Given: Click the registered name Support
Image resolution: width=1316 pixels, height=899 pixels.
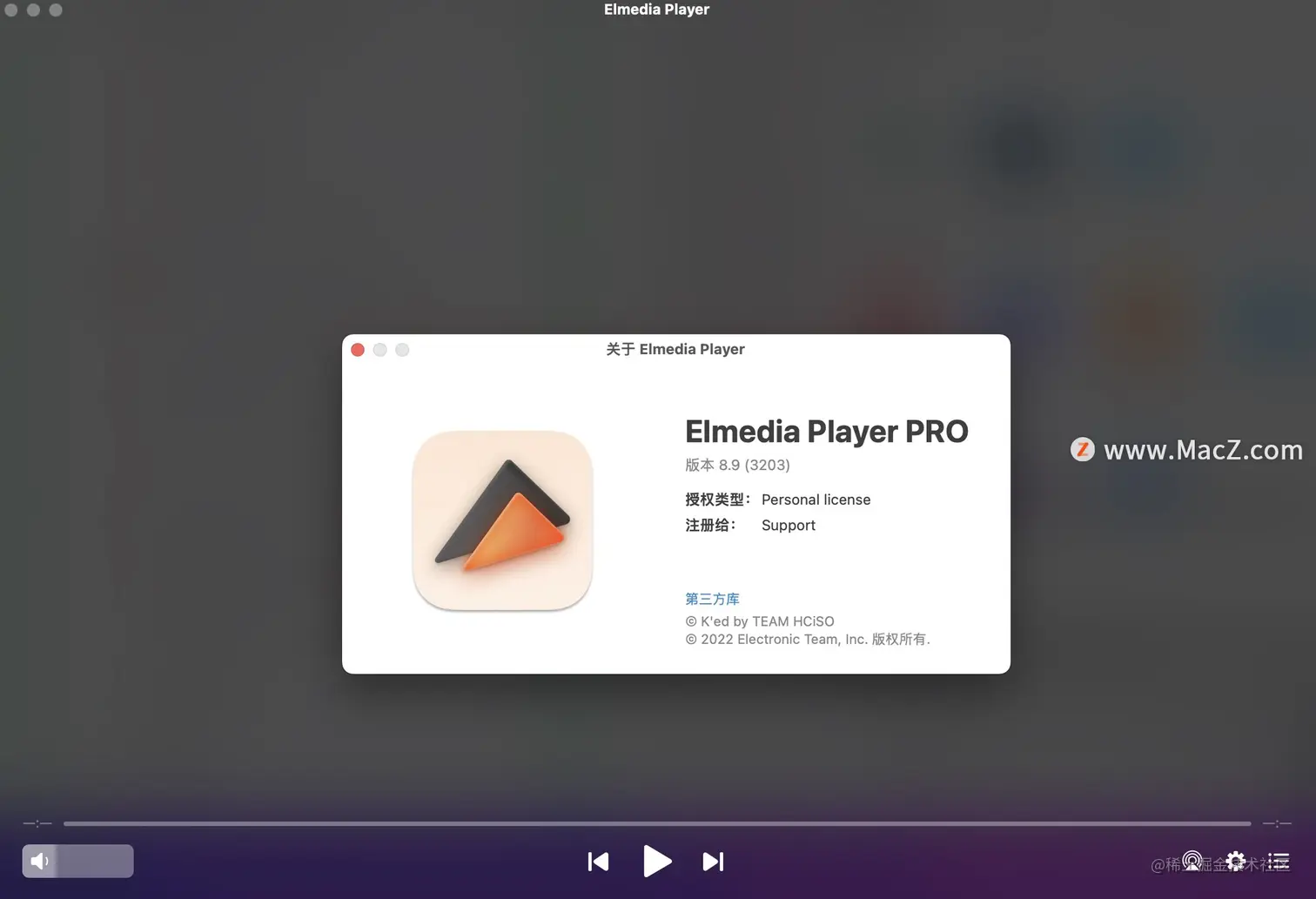Looking at the screenshot, I should 789,525.
